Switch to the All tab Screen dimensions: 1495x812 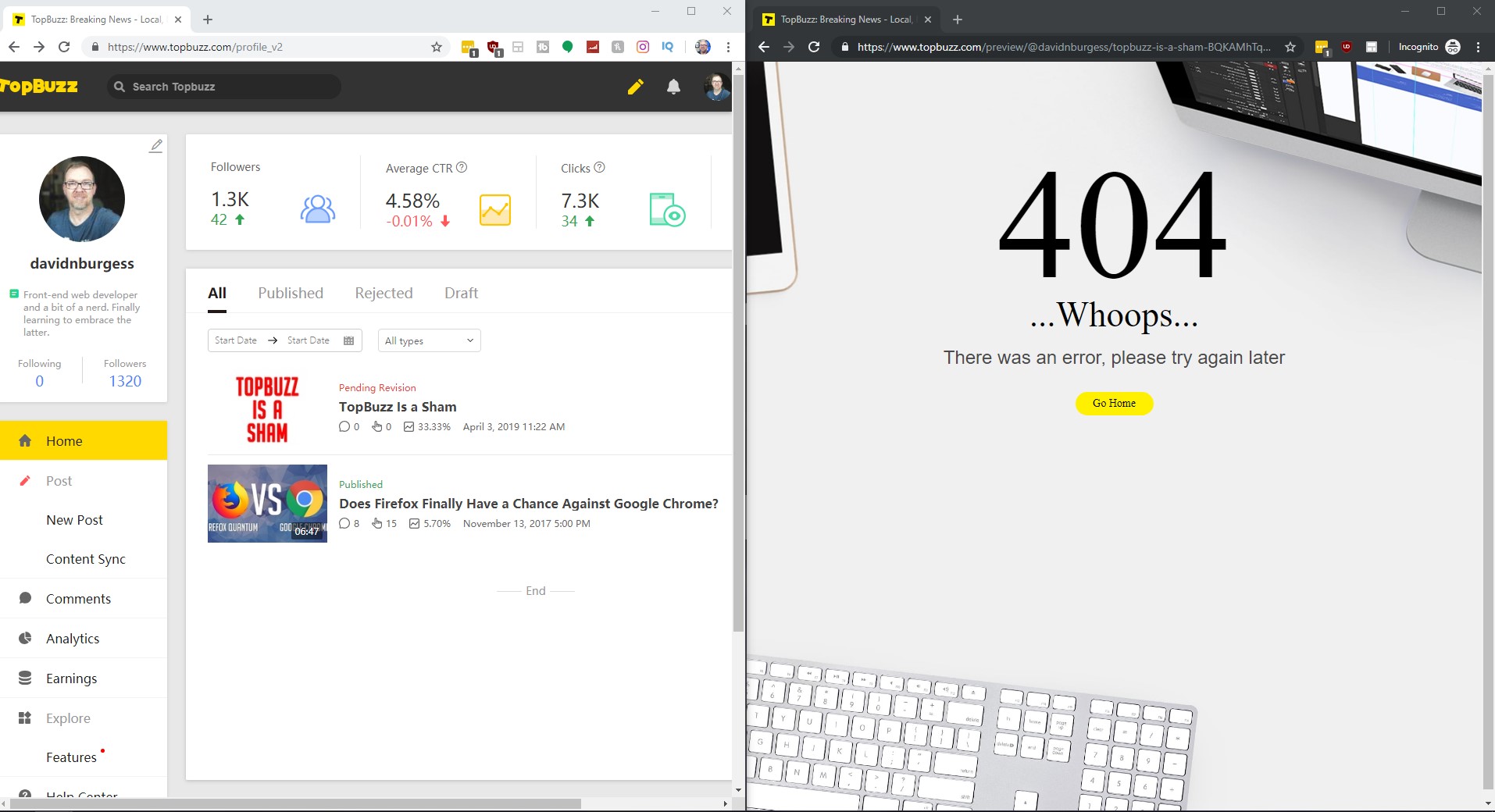click(x=217, y=294)
